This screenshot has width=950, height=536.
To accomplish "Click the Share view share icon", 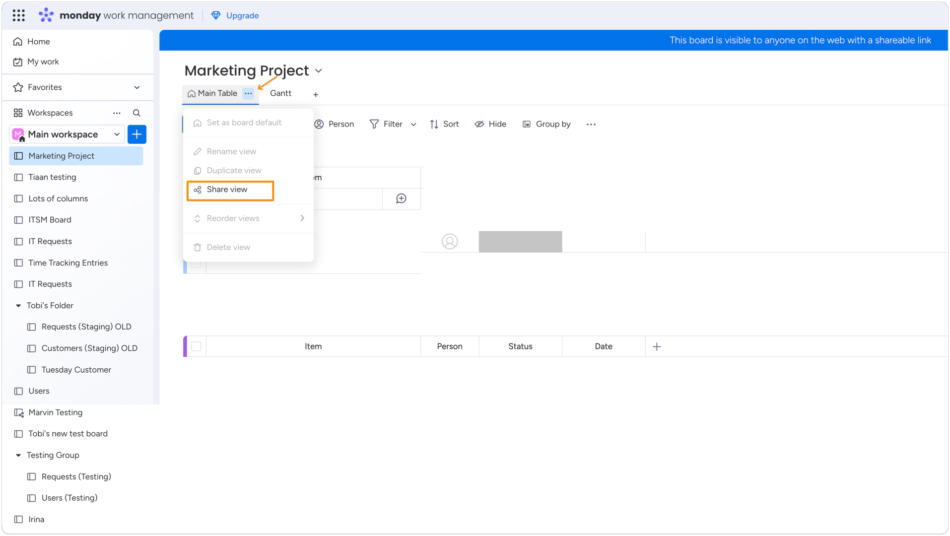I will click(x=198, y=190).
